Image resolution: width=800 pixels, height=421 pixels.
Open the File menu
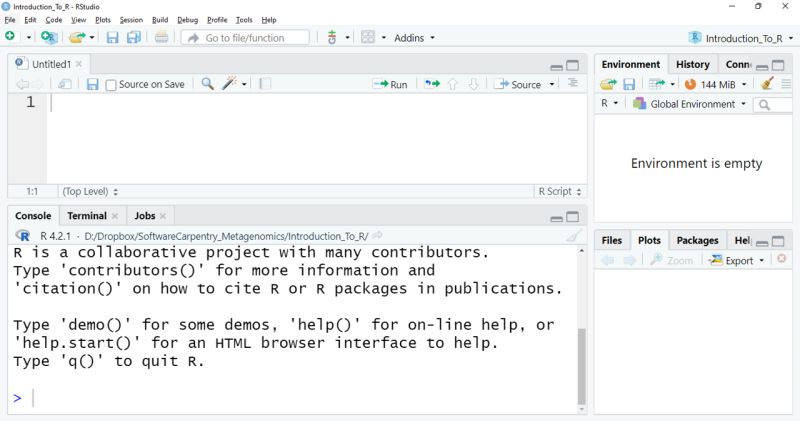click(10, 20)
